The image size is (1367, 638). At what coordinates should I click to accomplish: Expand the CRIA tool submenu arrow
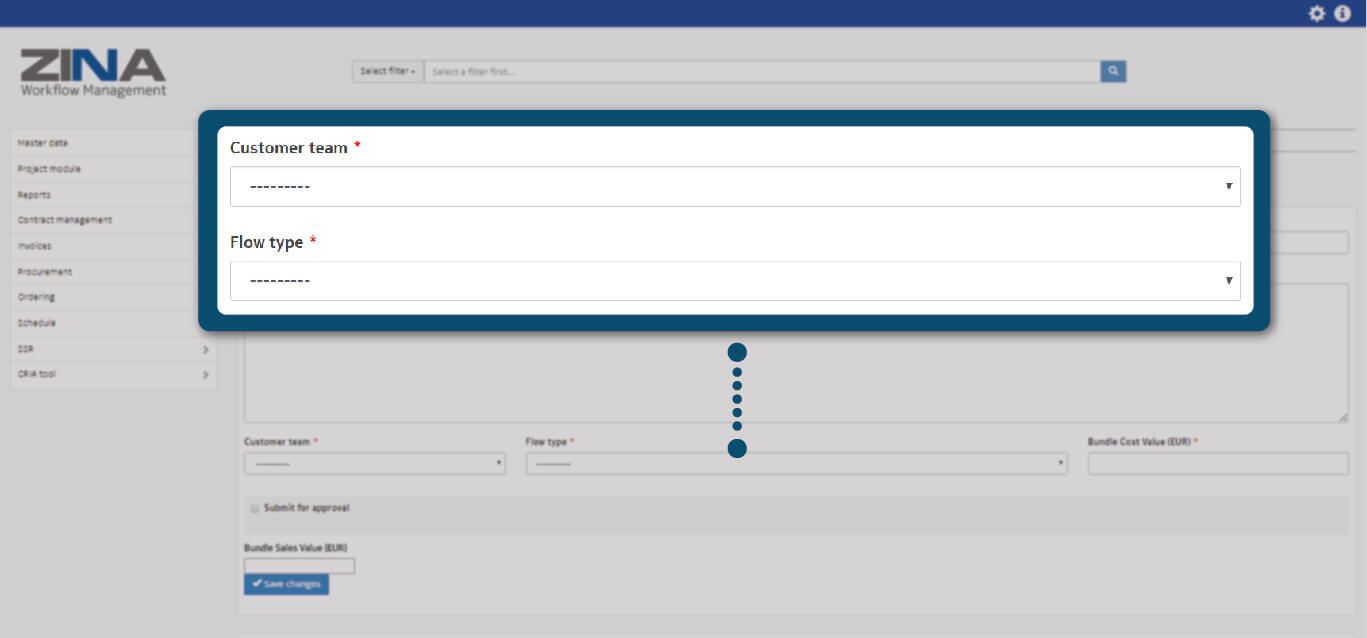pyautogui.click(x=205, y=375)
